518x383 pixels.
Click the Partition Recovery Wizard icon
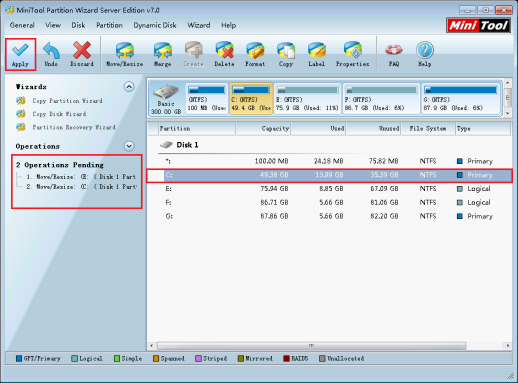click(x=21, y=127)
